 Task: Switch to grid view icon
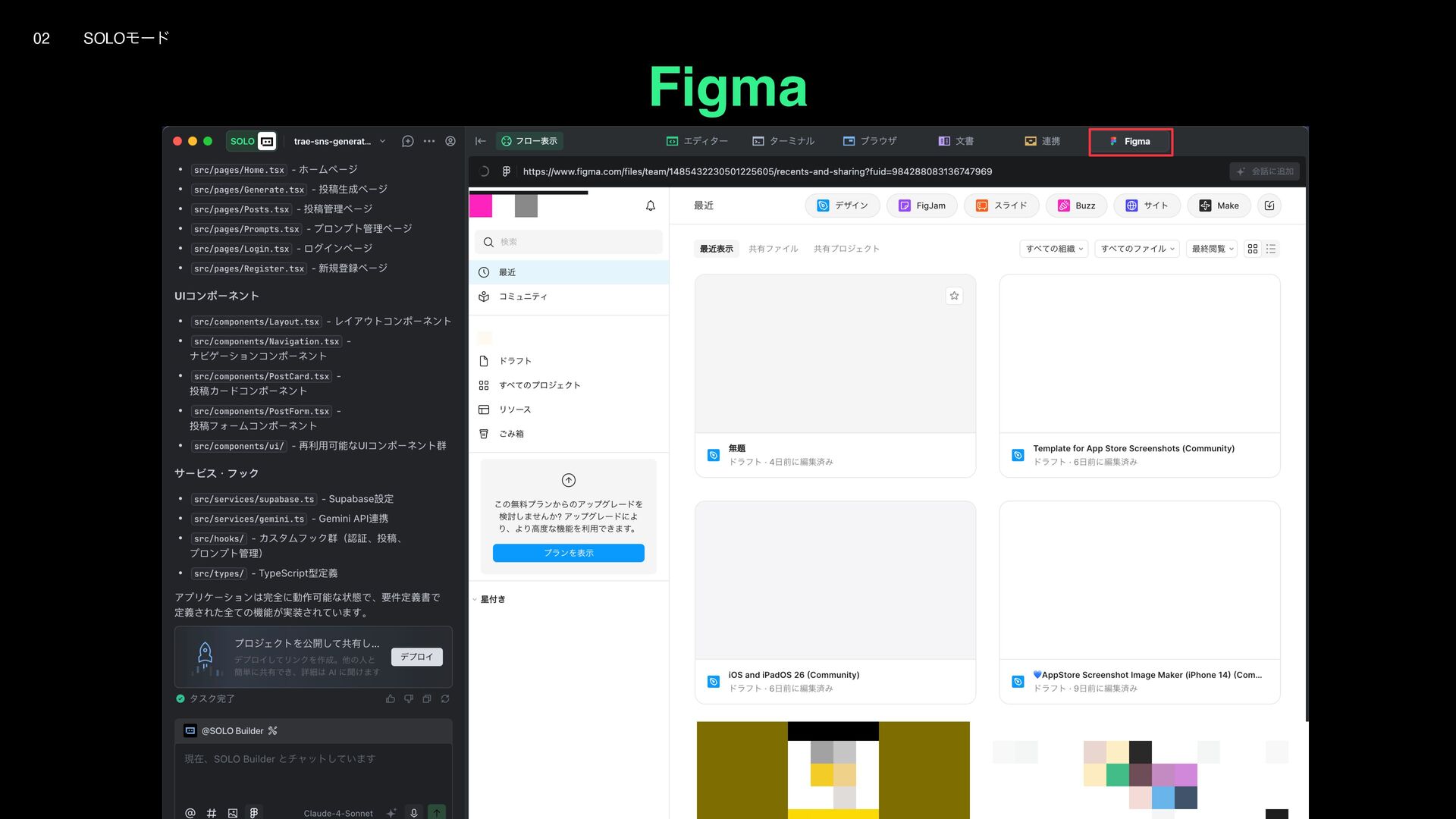pos(1253,249)
